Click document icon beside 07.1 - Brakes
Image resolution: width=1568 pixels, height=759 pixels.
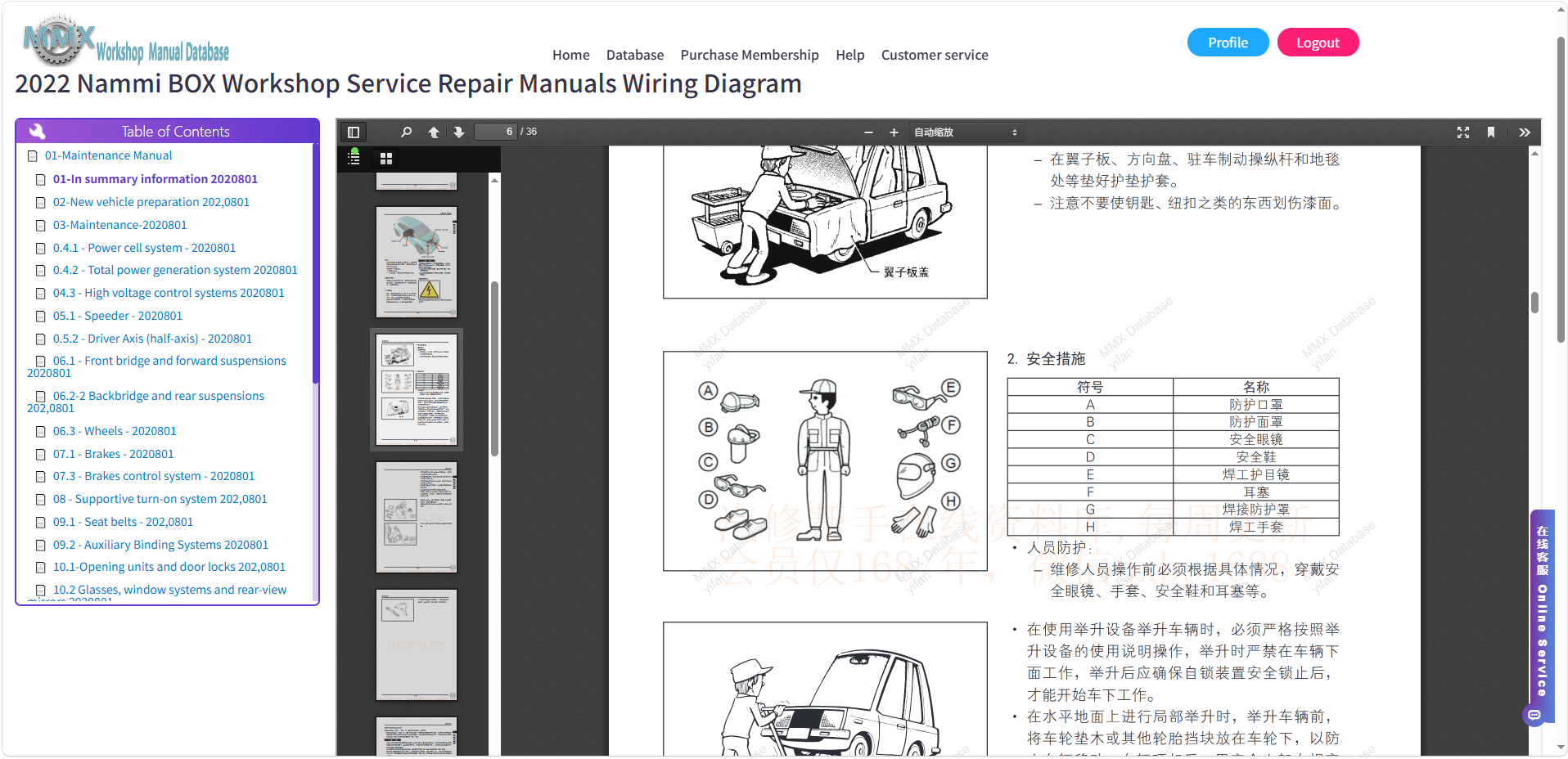(x=40, y=455)
